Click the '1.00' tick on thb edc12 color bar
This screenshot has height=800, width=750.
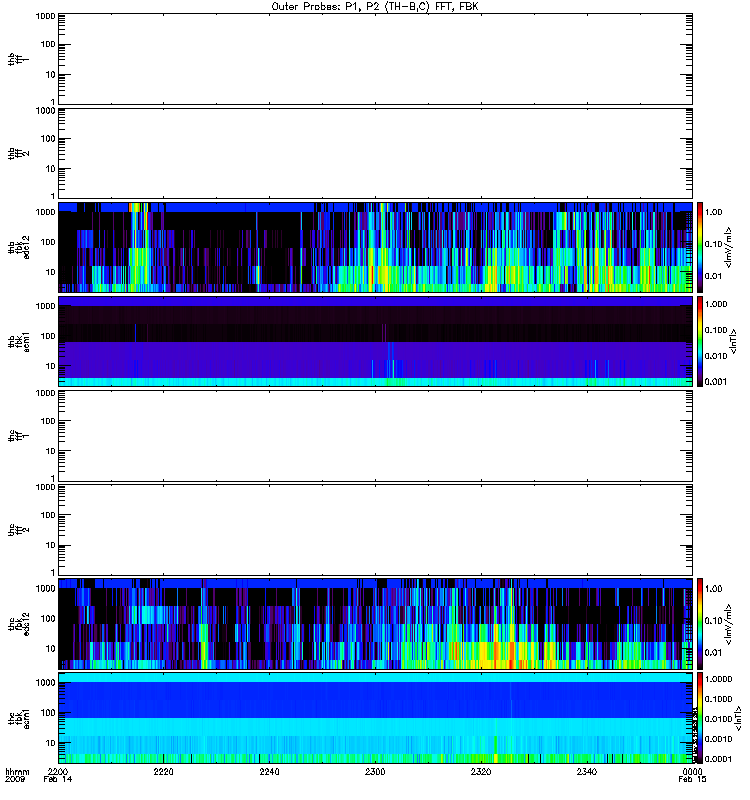713,212
